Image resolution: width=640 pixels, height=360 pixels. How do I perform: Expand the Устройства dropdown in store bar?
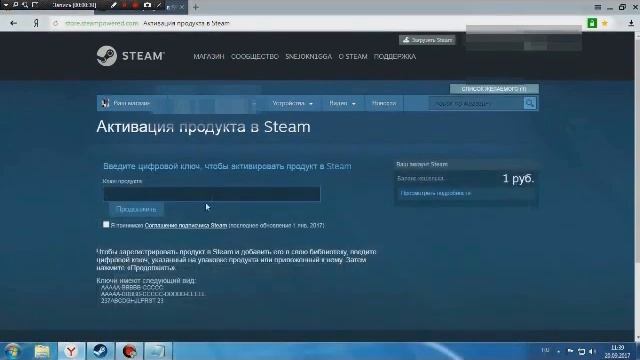pyautogui.click(x=292, y=103)
